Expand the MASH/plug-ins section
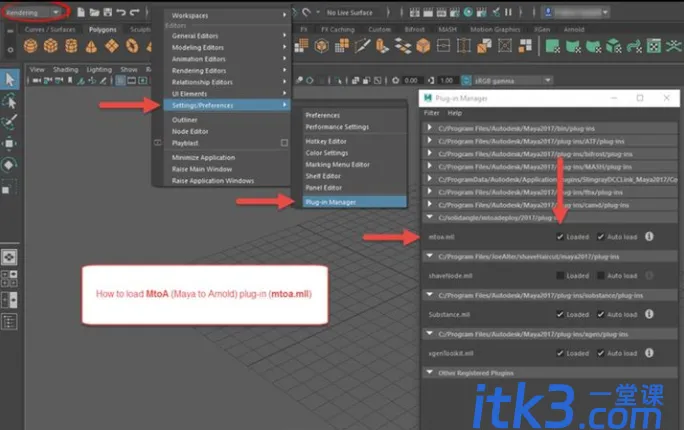 [x=429, y=166]
